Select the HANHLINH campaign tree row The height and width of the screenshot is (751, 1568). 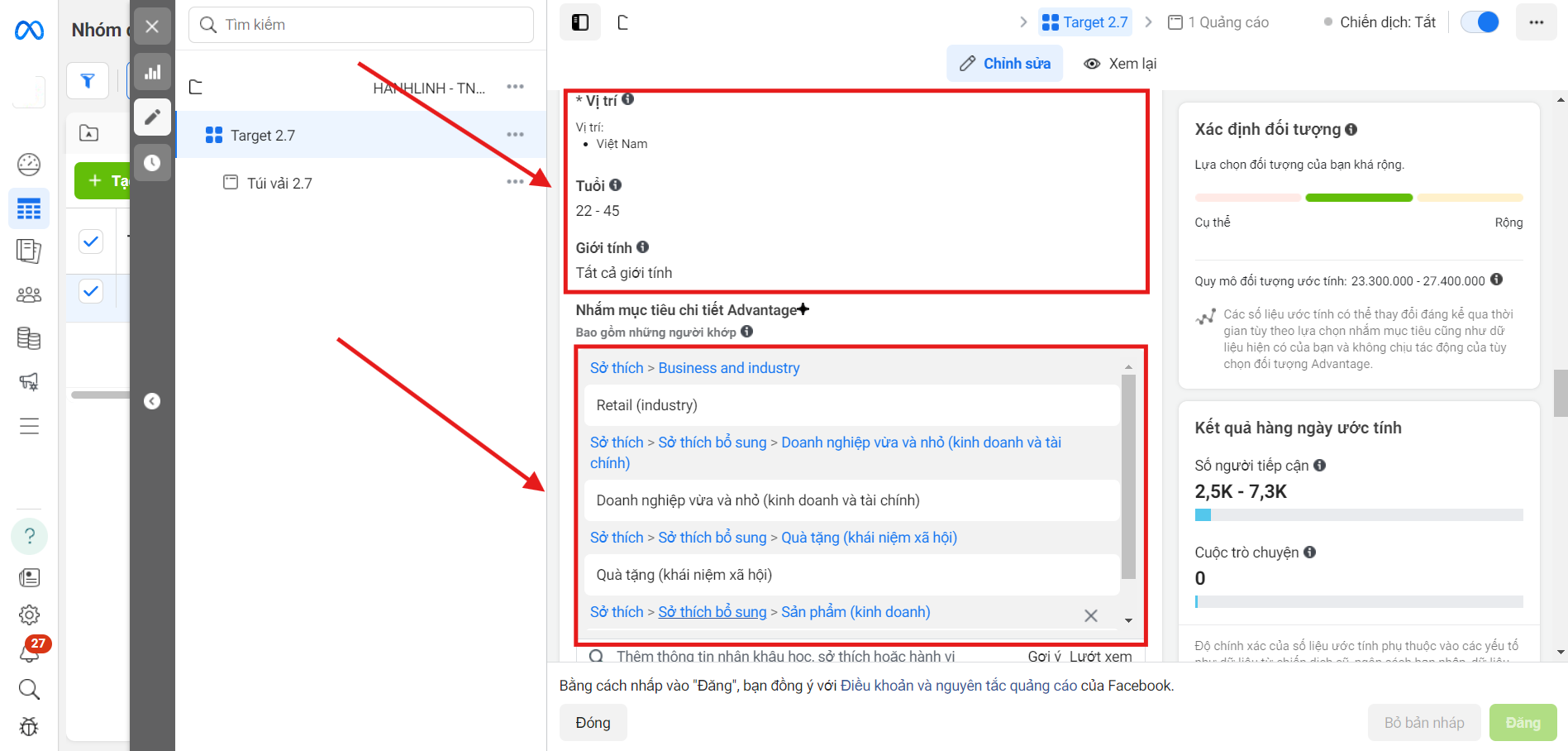(361, 88)
